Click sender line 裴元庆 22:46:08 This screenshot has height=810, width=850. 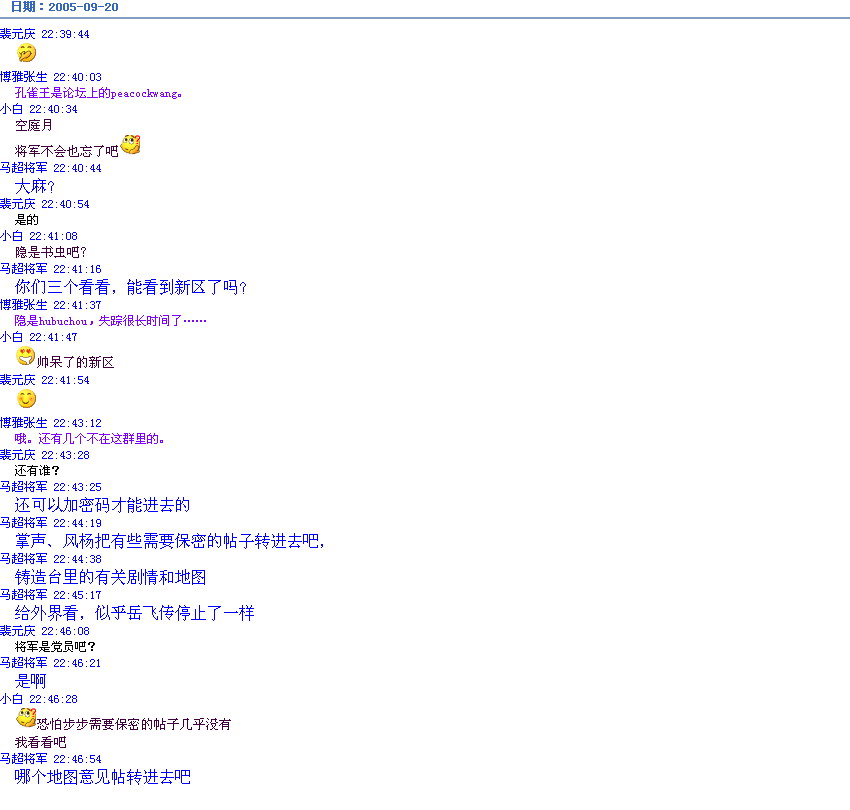point(45,631)
